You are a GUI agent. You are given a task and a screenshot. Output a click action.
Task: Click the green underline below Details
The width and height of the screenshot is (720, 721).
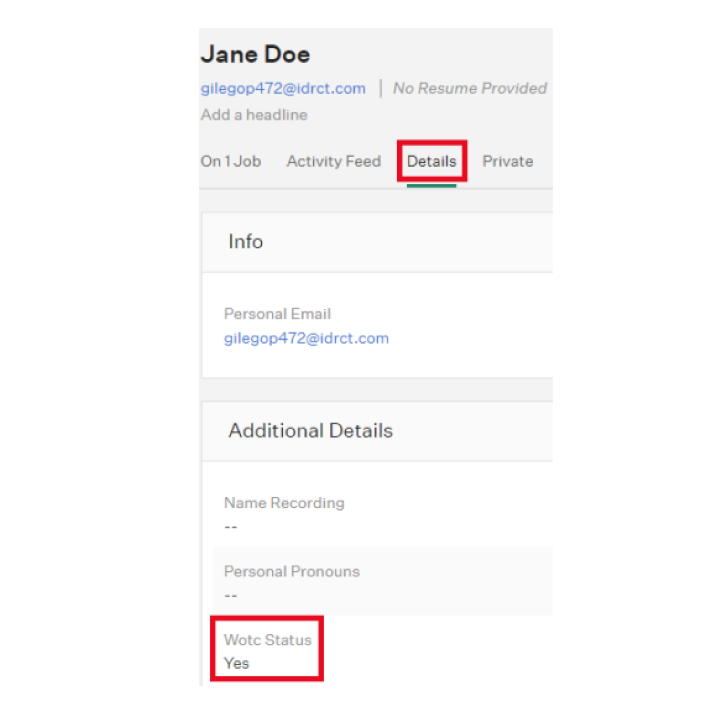pyautogui.click(x=431, y=184)
